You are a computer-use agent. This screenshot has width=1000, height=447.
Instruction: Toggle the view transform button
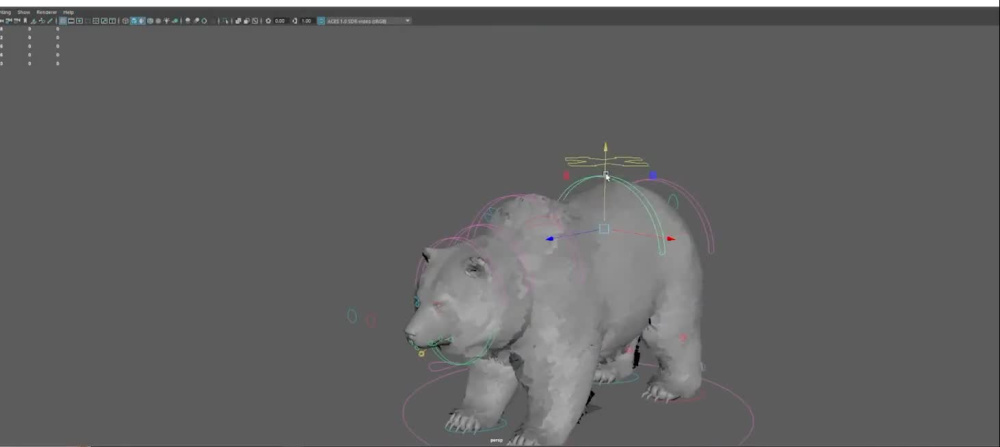pyautogui.click(x=321, y=20)
